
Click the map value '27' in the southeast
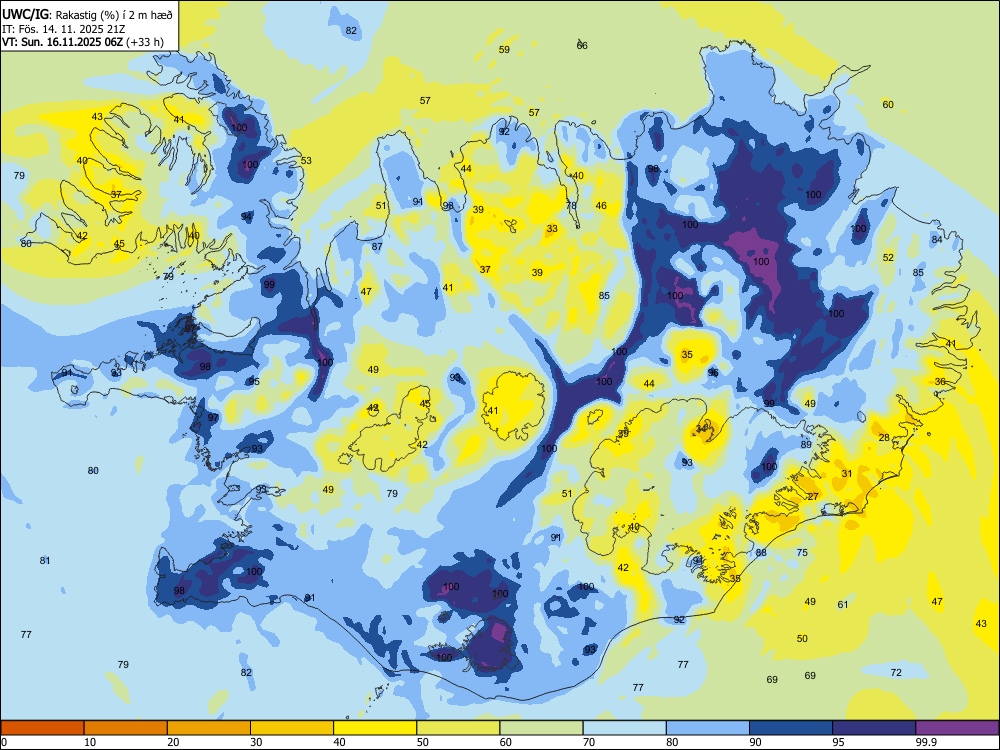(x=812, y=496)
